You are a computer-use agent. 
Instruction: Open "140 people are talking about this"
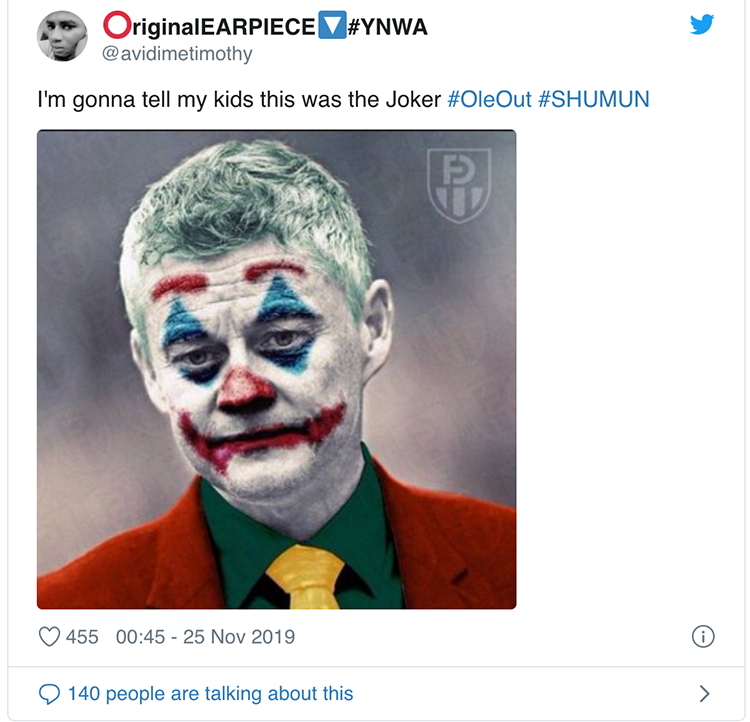[210, 693]
